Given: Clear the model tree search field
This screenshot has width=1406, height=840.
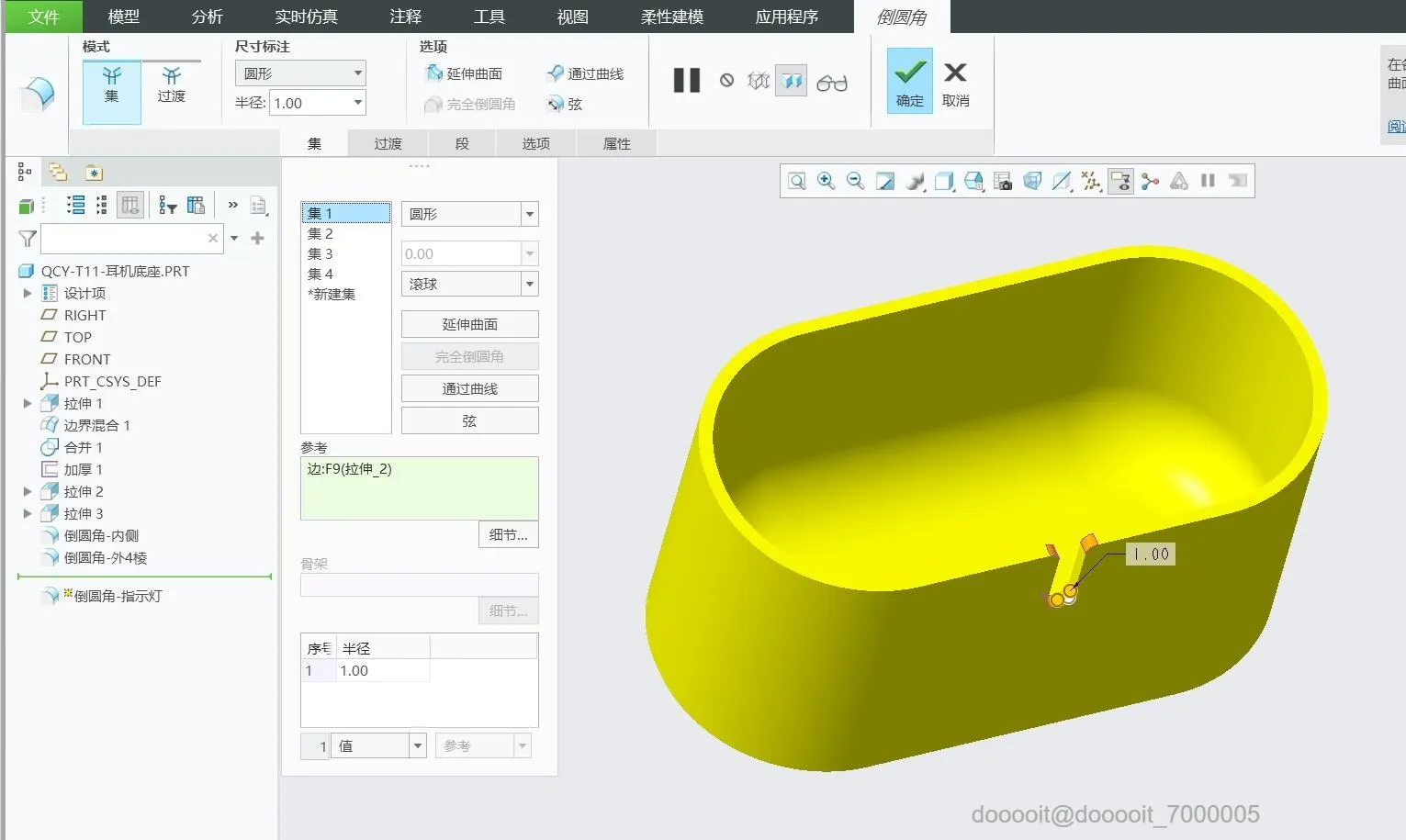Looking at the screenshot, I should 213,239.
